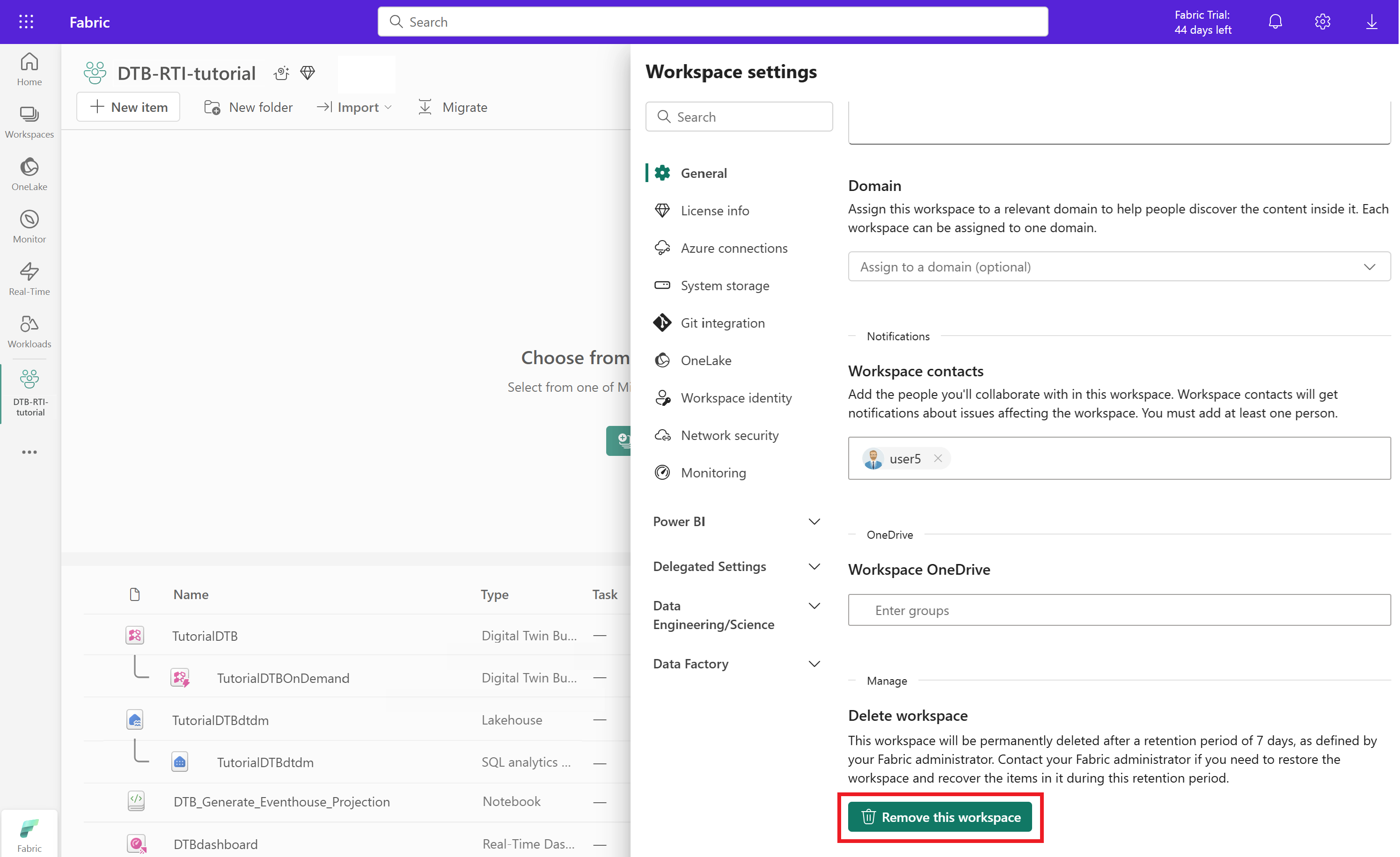This screenshot has width=1400, height=857.
Task: Click the notebook icon for DTB_Generate_Eventhouse_Projection
Action: (x=136, y=801)
